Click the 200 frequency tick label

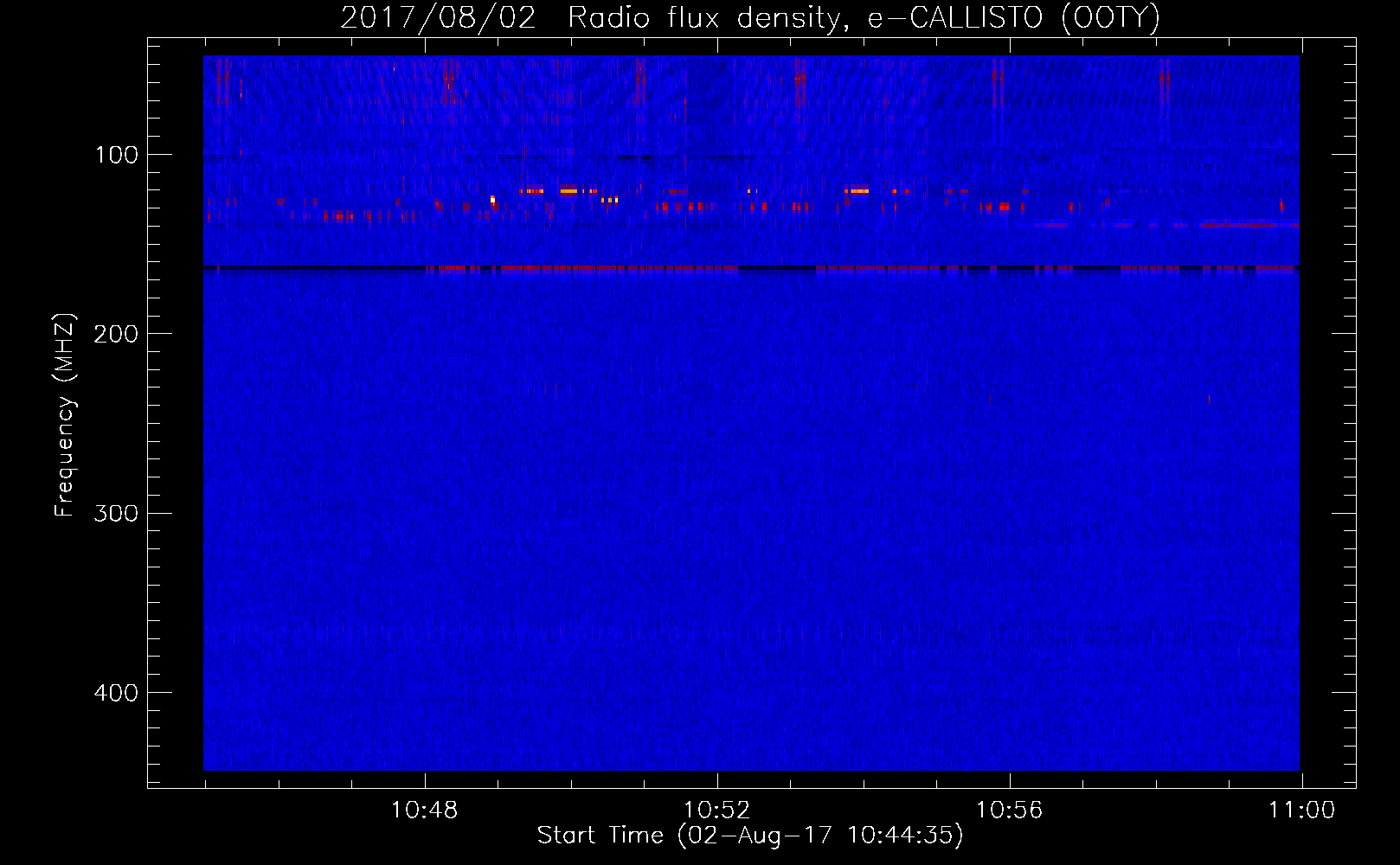tap(116, 334)
